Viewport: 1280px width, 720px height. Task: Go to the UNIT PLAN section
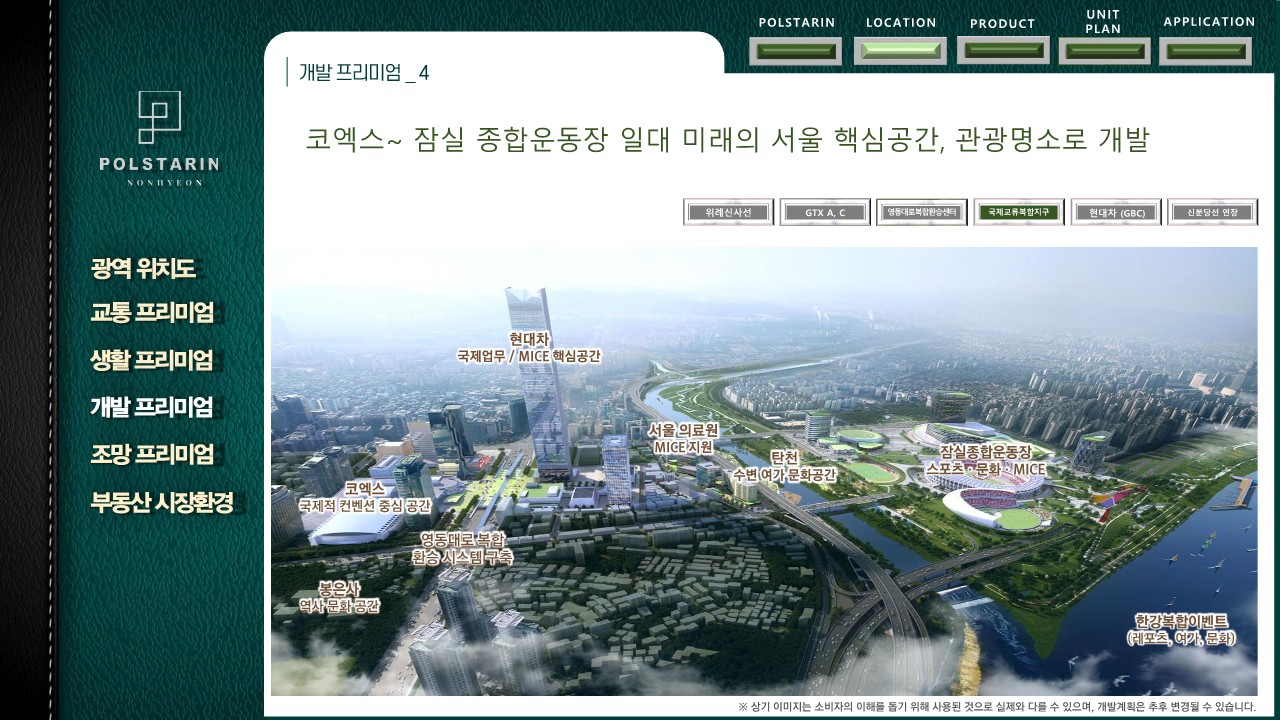pos(1104,51)
